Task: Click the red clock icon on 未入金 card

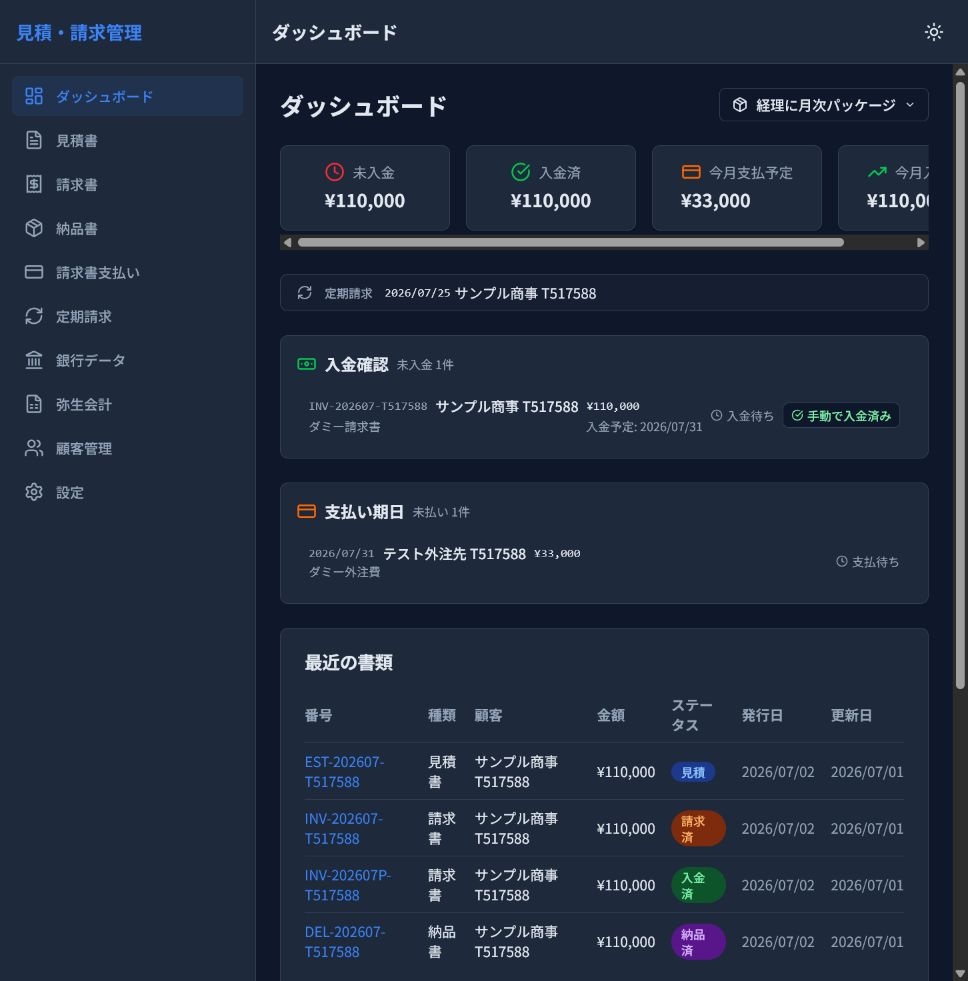Action: pyautogui.click(x=335, y=172)
